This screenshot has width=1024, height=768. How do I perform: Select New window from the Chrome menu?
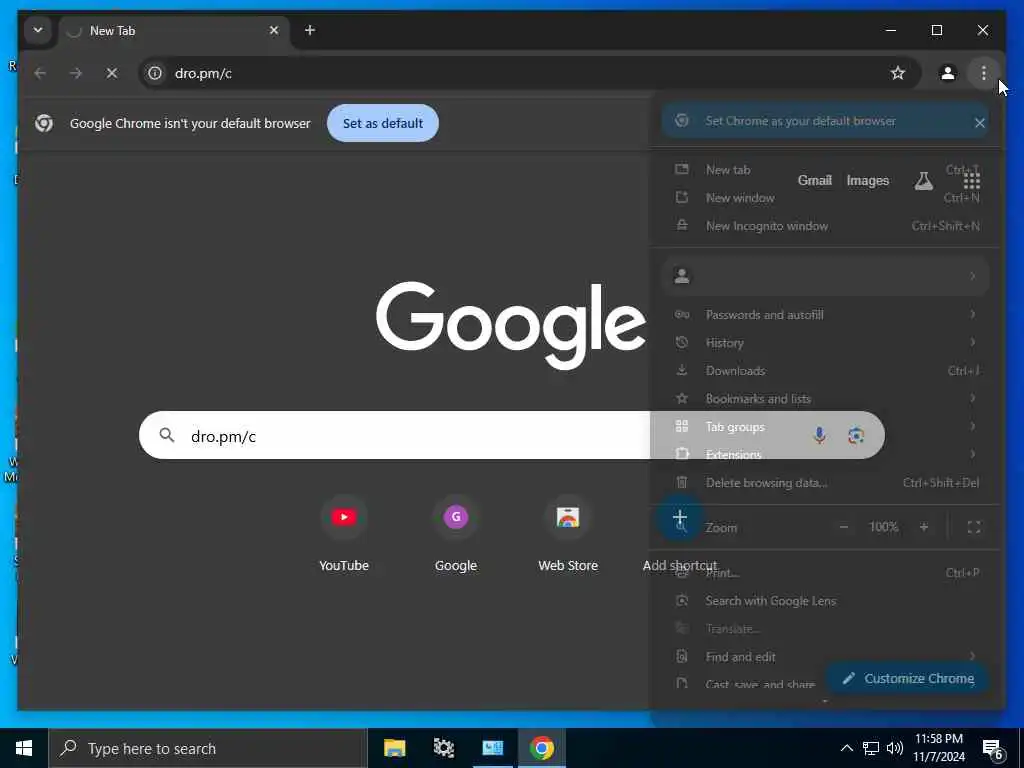(x=825, y=198)
